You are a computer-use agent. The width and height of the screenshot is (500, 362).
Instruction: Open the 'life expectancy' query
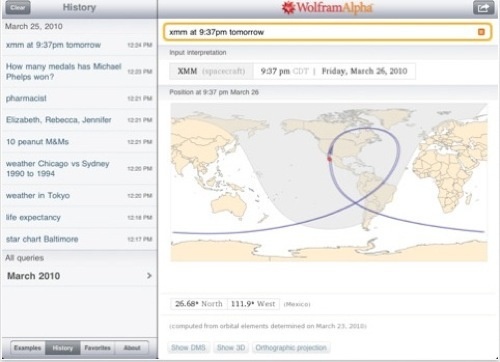click(x=79, y=217)
